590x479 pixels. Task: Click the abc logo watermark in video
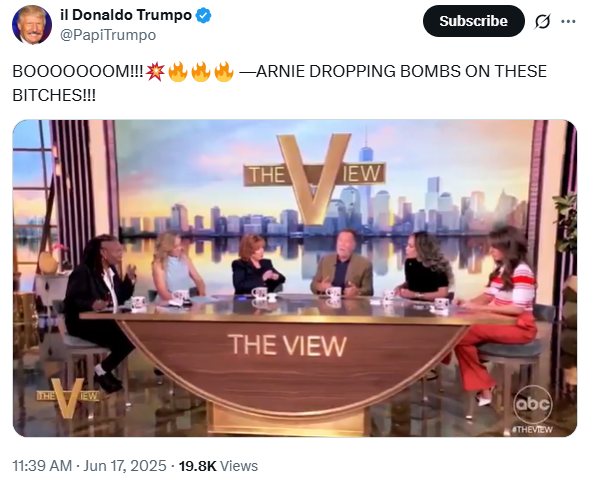pos(533,405)
